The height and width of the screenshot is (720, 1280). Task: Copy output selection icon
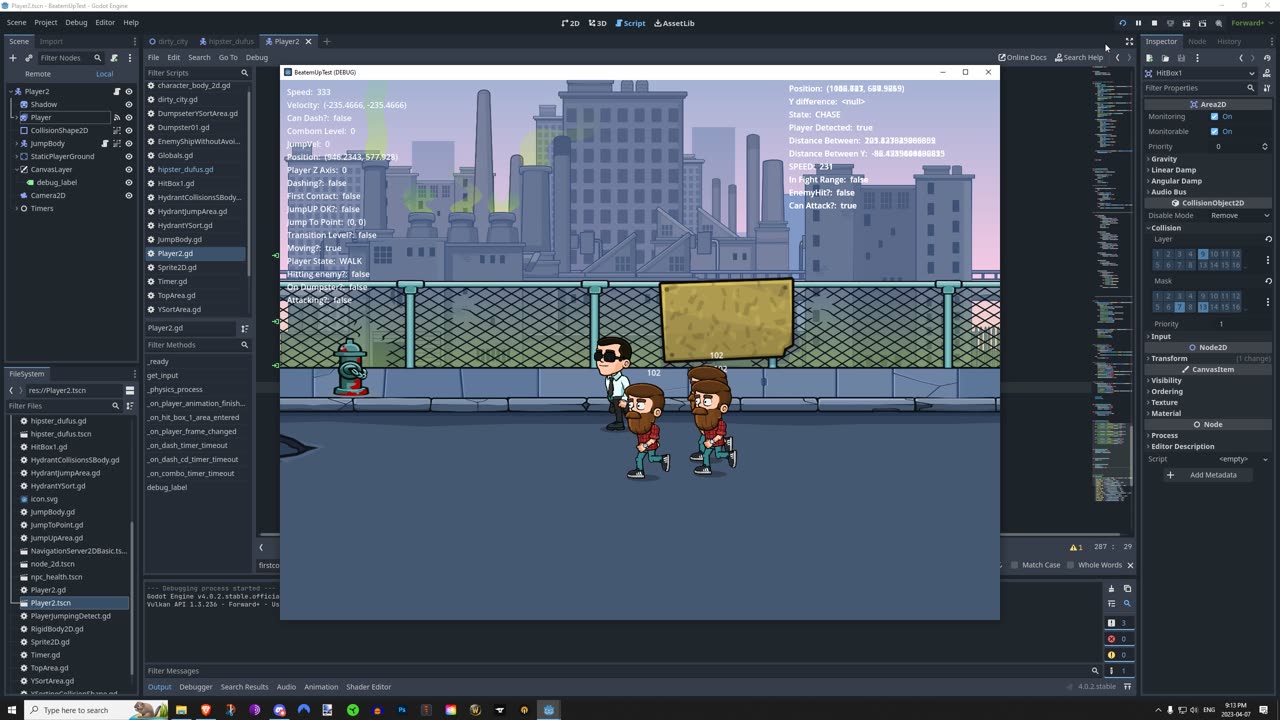pos(1127,589)
